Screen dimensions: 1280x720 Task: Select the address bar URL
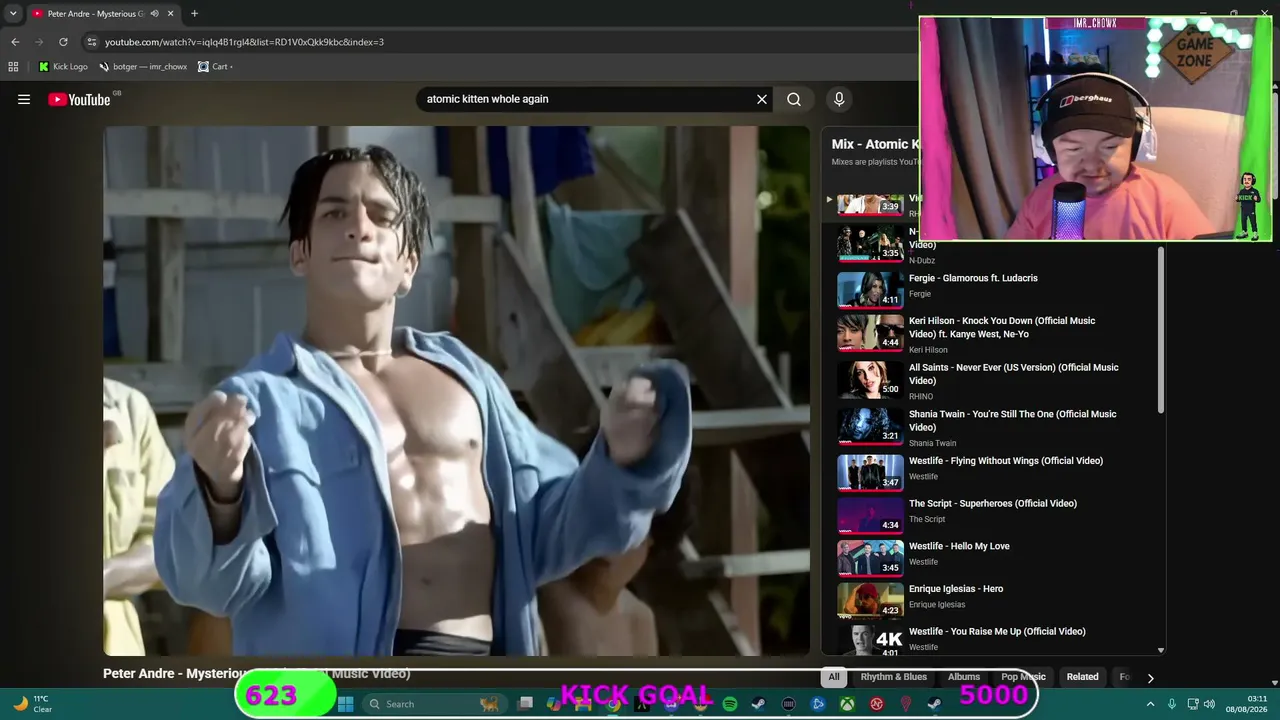tap(244, 42)
